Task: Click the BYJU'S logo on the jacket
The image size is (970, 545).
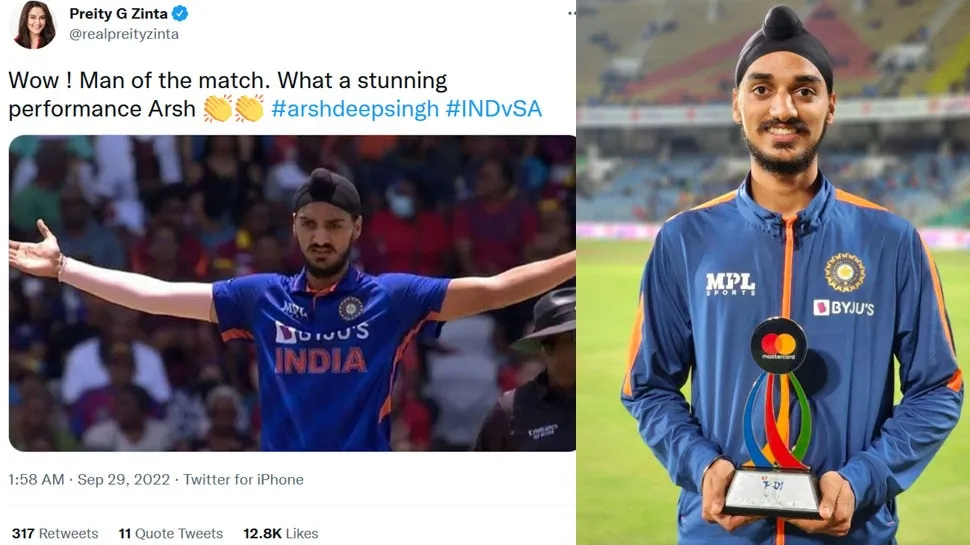Action: point(844,307)
